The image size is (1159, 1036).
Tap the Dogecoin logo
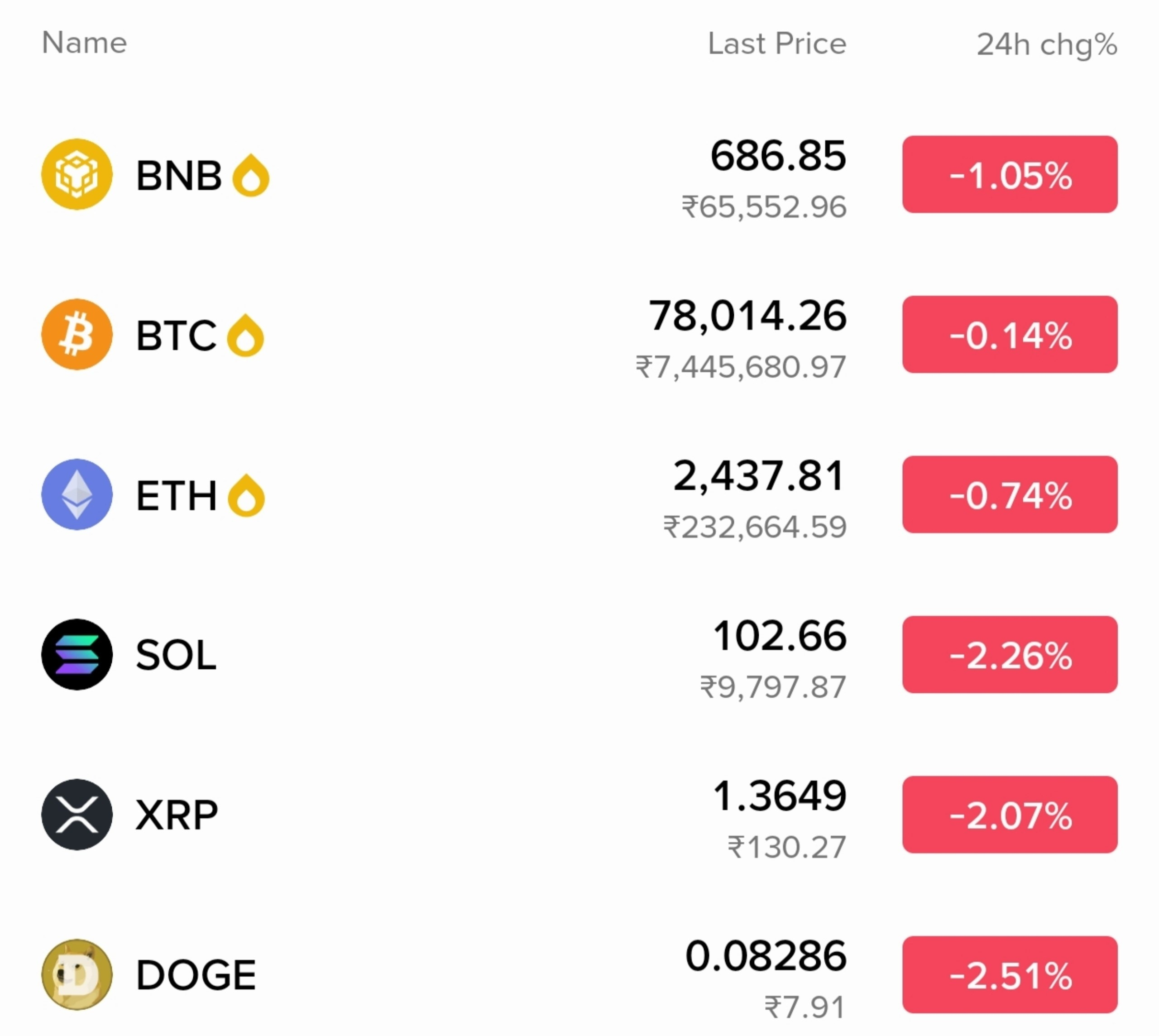point(77,974)
